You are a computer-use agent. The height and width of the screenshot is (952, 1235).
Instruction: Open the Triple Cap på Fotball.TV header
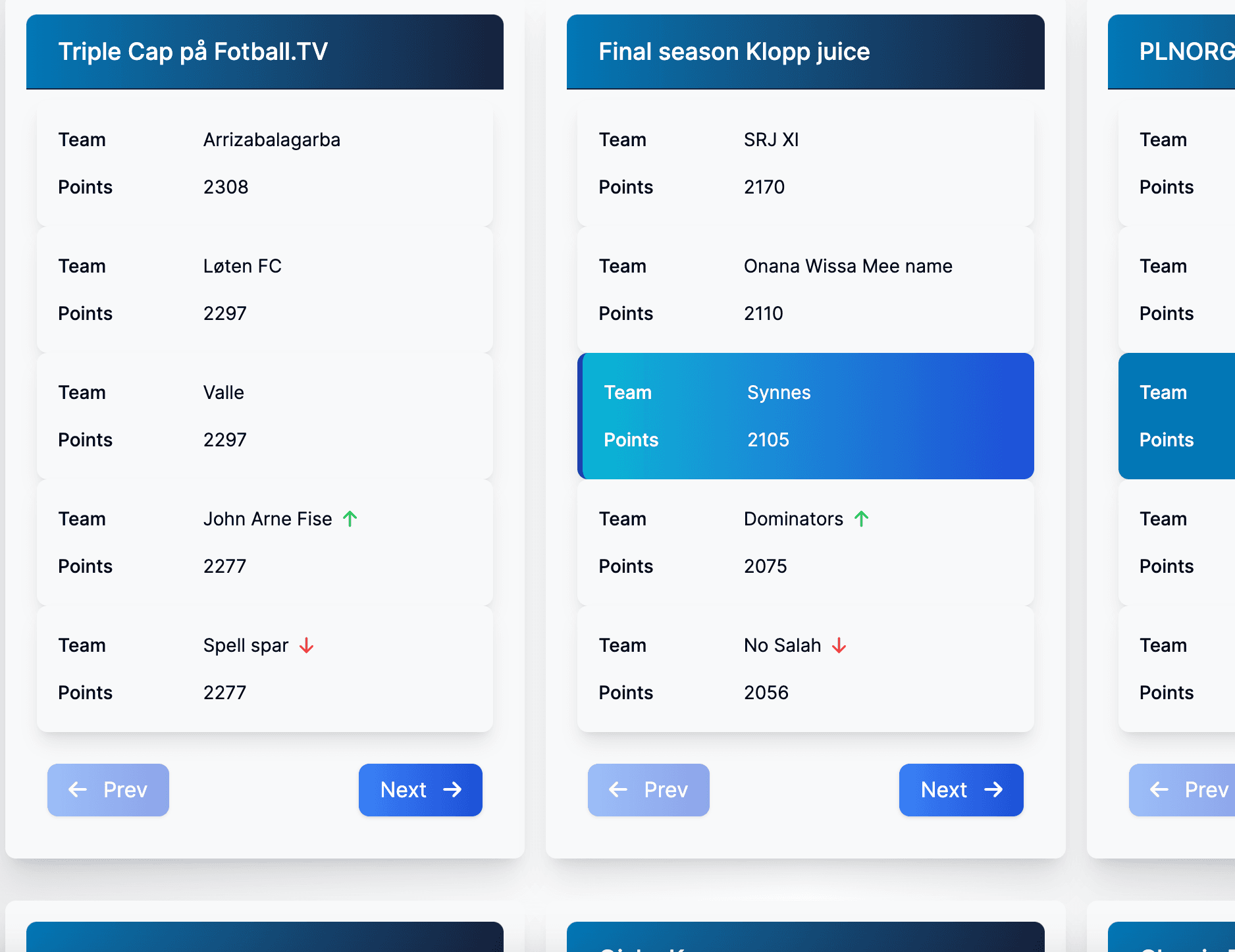pyautogui.click(x=265, y=51)
